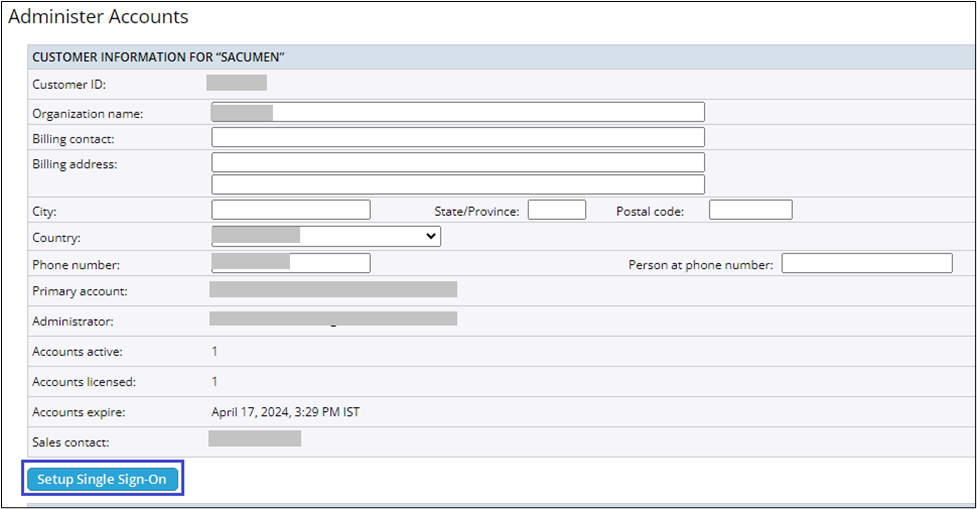Screen dimensions: 977x509
Task: Select the first Billing address line
Action: (x=458, y=162)
